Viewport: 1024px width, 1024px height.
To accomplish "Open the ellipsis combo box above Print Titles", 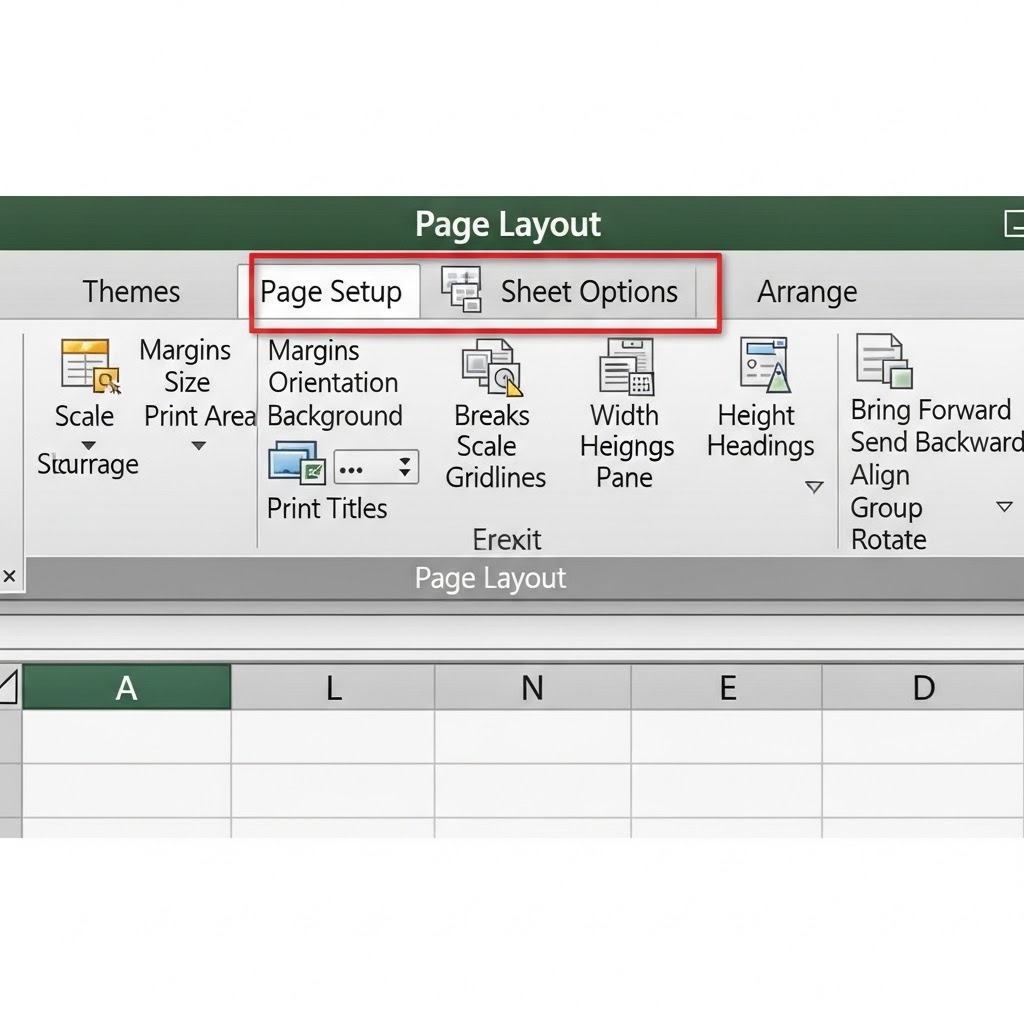I will (x=376, y=467).
